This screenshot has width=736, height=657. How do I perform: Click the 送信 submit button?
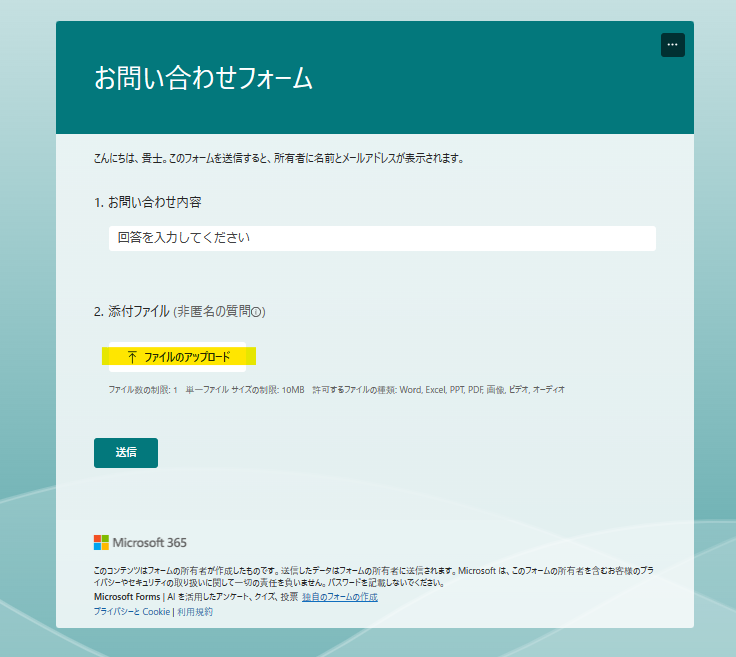point(126,453)
